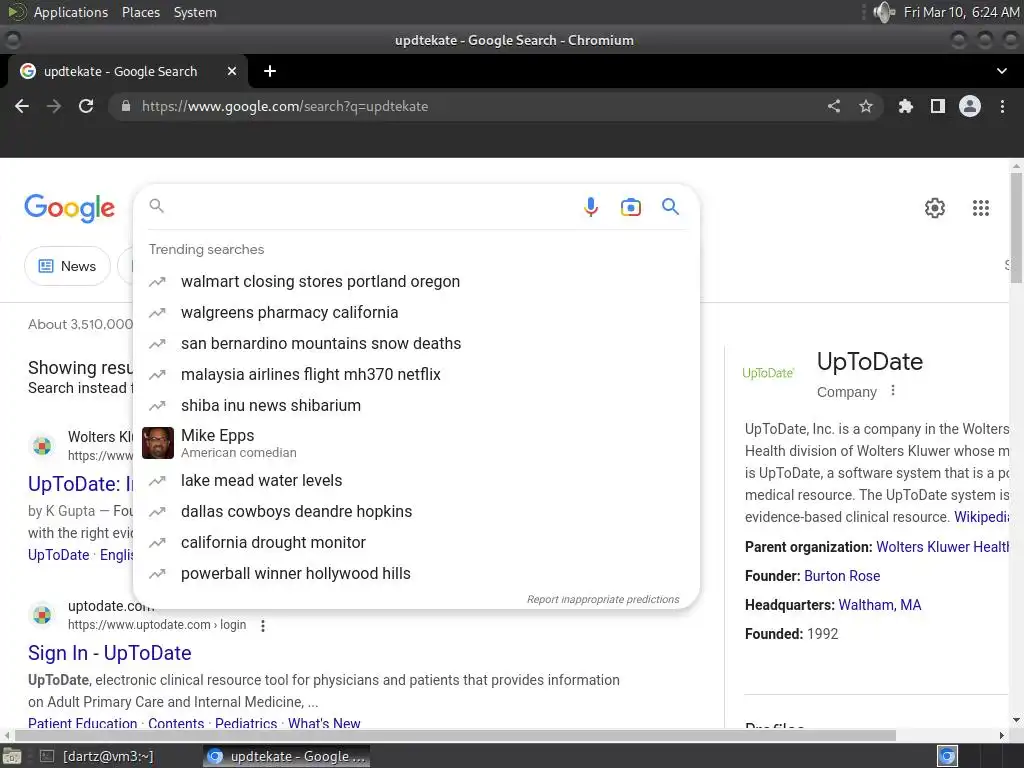Open a new browser tab

[x=270, y=71]
